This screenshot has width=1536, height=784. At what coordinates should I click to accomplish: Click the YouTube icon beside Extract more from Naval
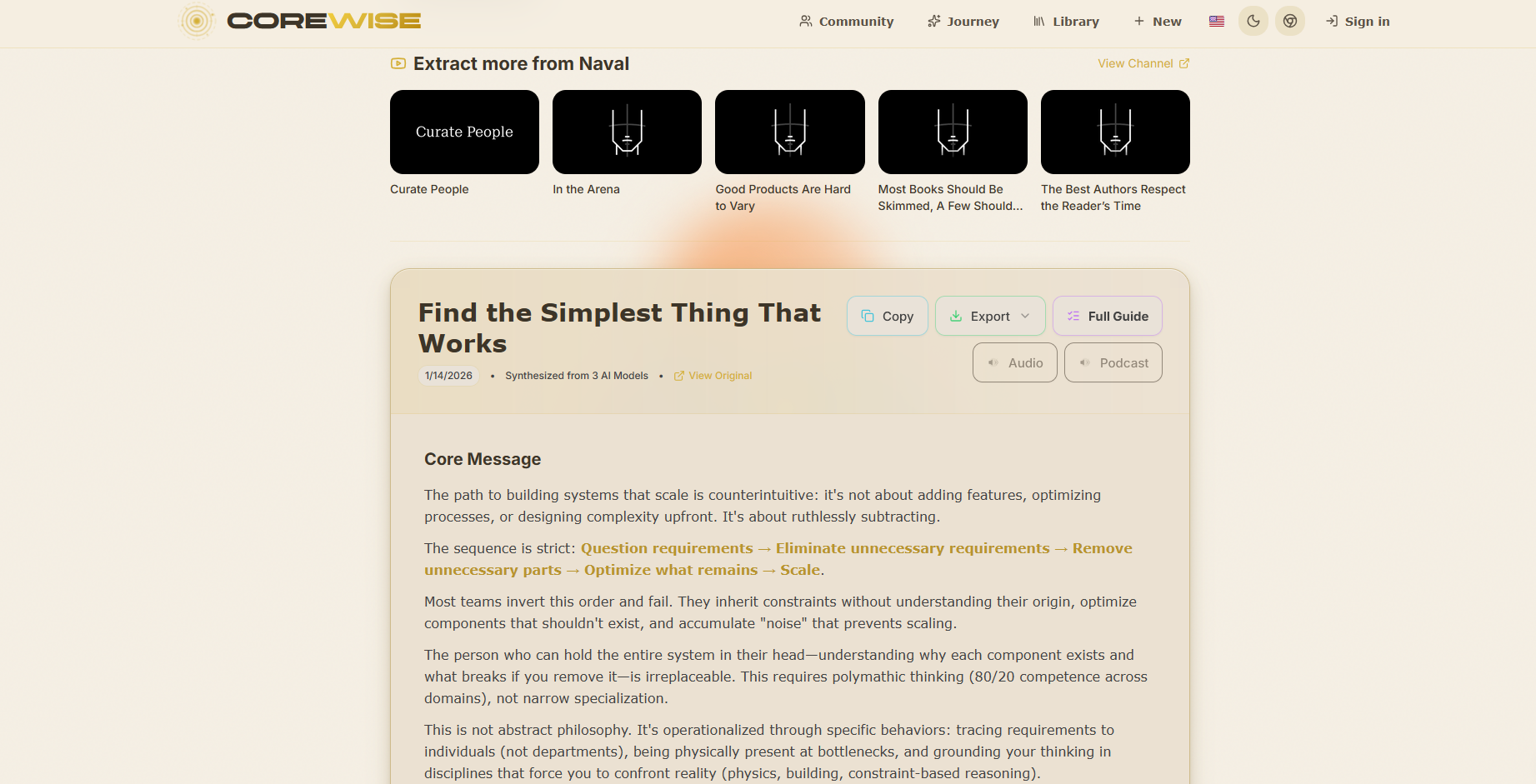click(398, 63)
